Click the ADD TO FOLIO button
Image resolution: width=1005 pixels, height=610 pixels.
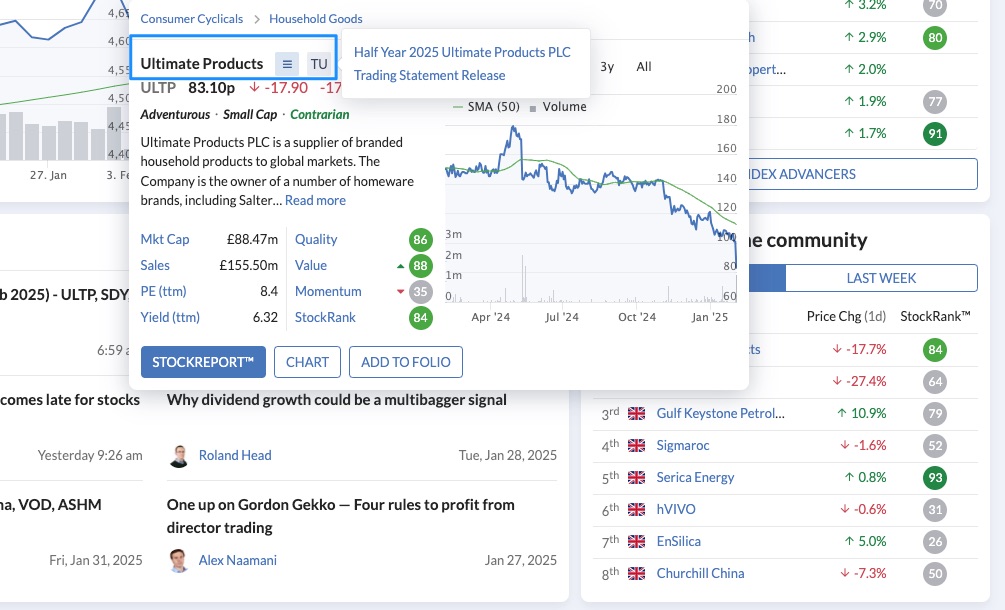point(406,362)
